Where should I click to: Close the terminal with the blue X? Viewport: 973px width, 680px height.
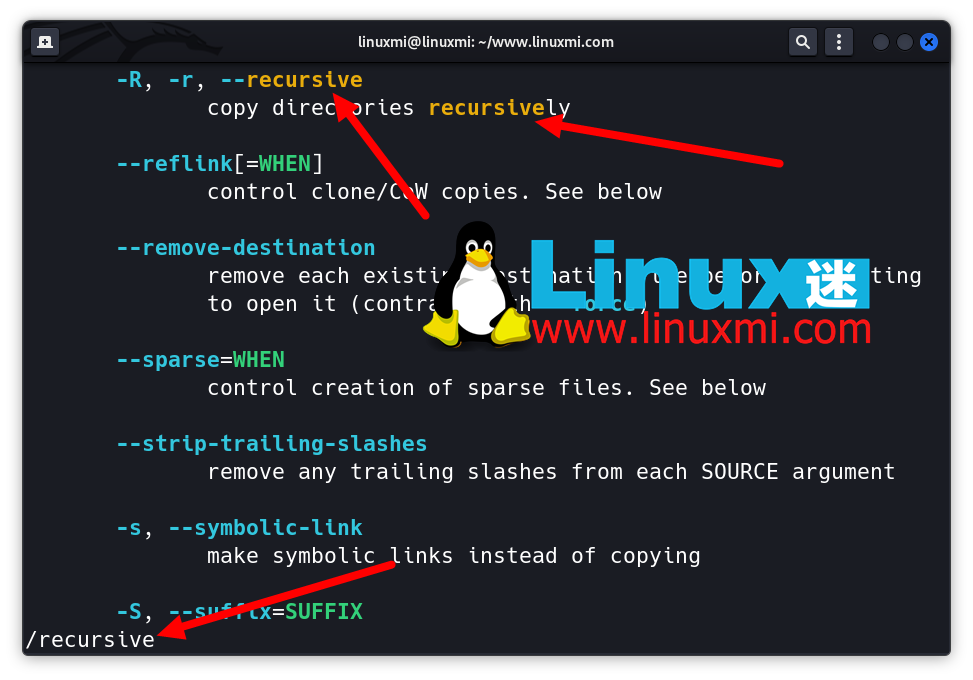click(x=929, y=42)
